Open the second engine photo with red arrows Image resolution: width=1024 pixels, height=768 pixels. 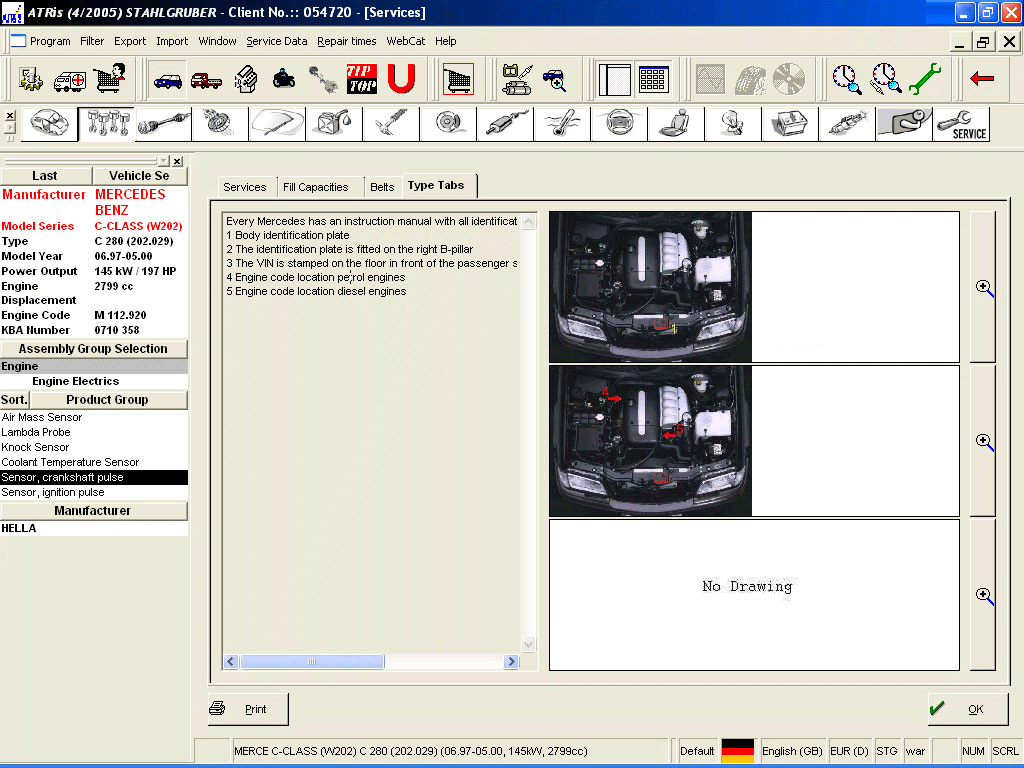click(650, 441)
